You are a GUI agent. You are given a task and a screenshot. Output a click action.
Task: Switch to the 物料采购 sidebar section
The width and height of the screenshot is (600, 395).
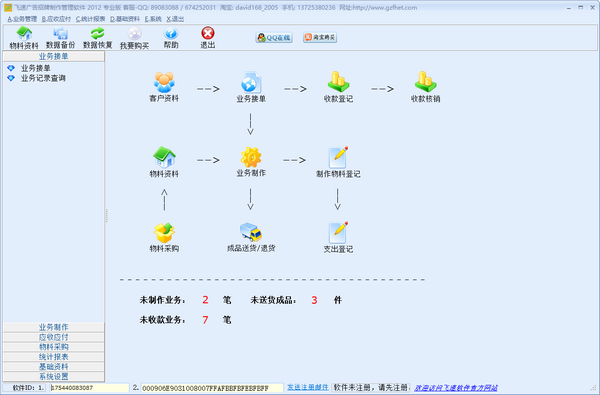click(x=54, y=347)
